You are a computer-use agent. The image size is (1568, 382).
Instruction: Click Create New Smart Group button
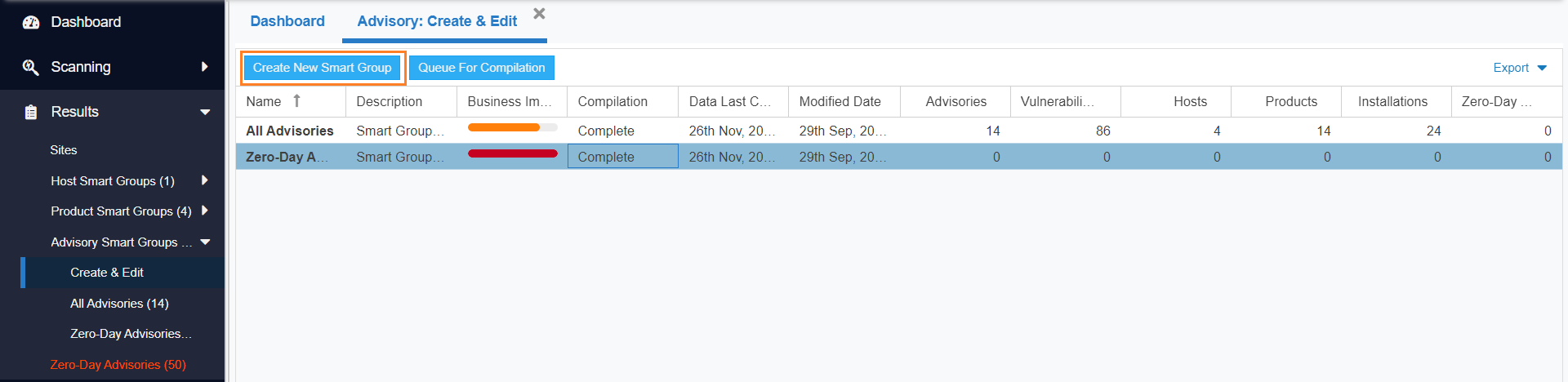[x=323, y=68]
